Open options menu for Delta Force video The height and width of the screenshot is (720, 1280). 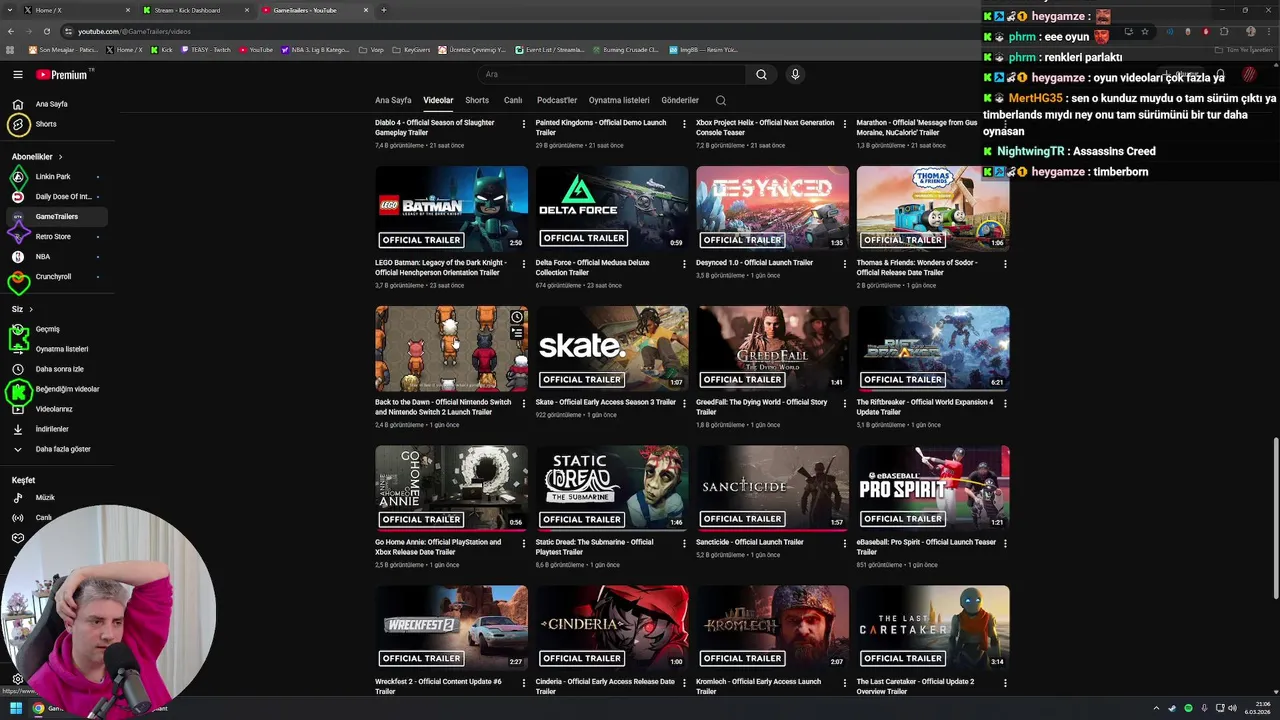pos(684,264)
